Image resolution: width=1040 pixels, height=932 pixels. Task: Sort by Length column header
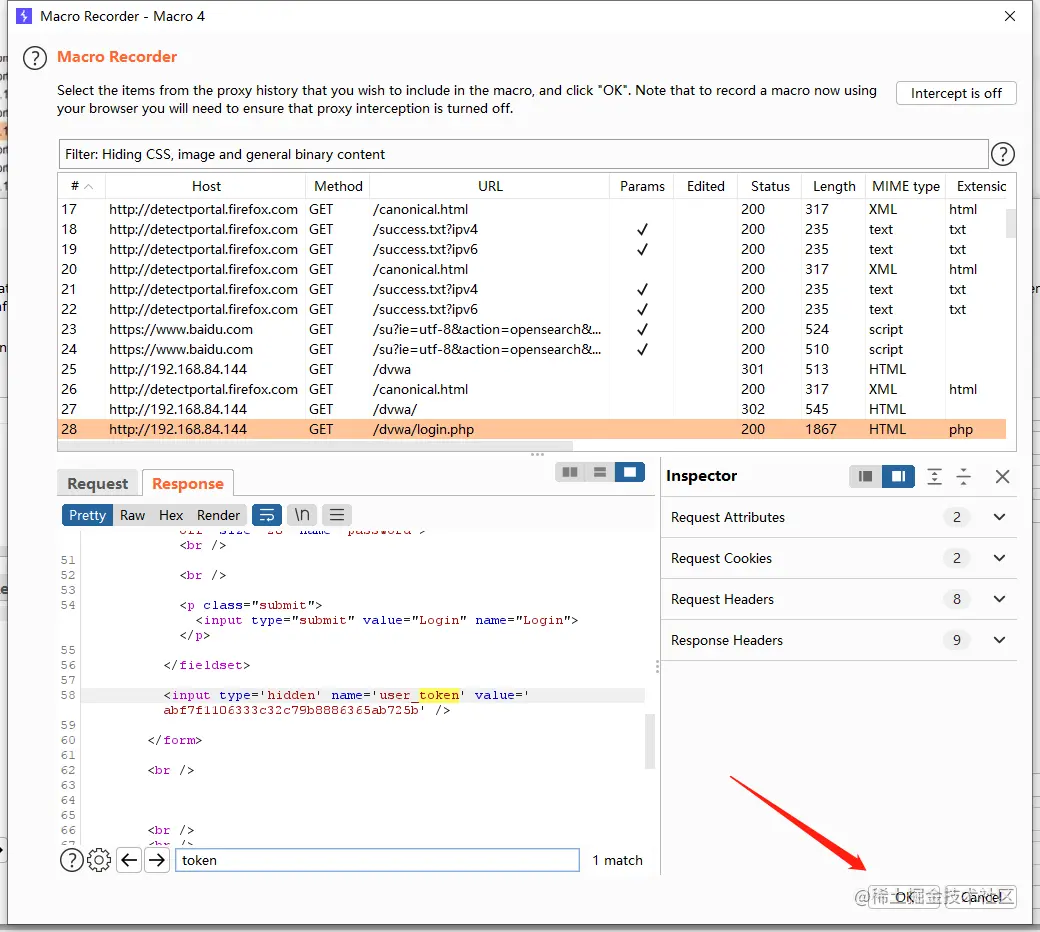point(834,186)
